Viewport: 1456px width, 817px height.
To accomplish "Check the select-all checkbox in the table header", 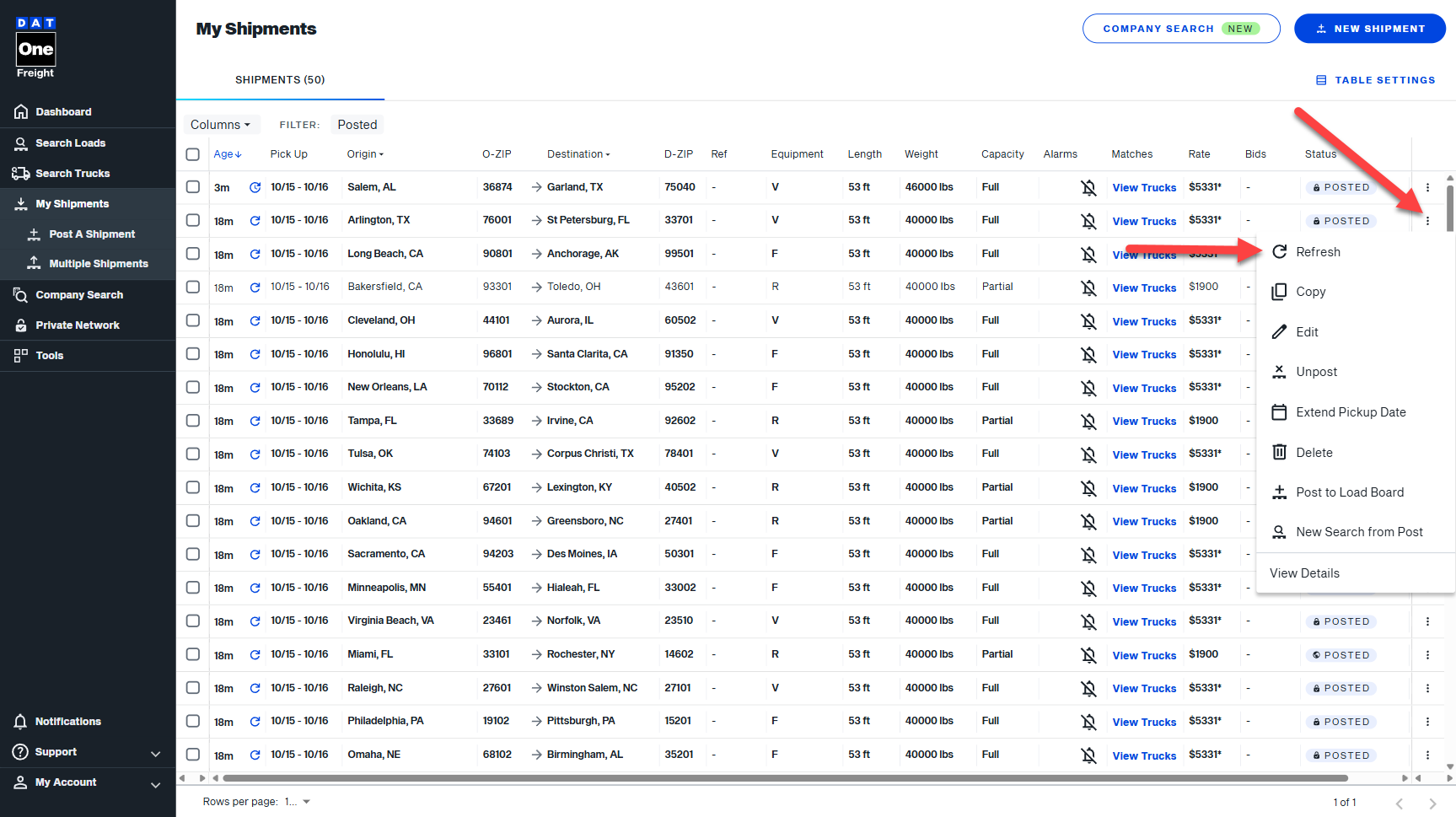I will [193, 154].
